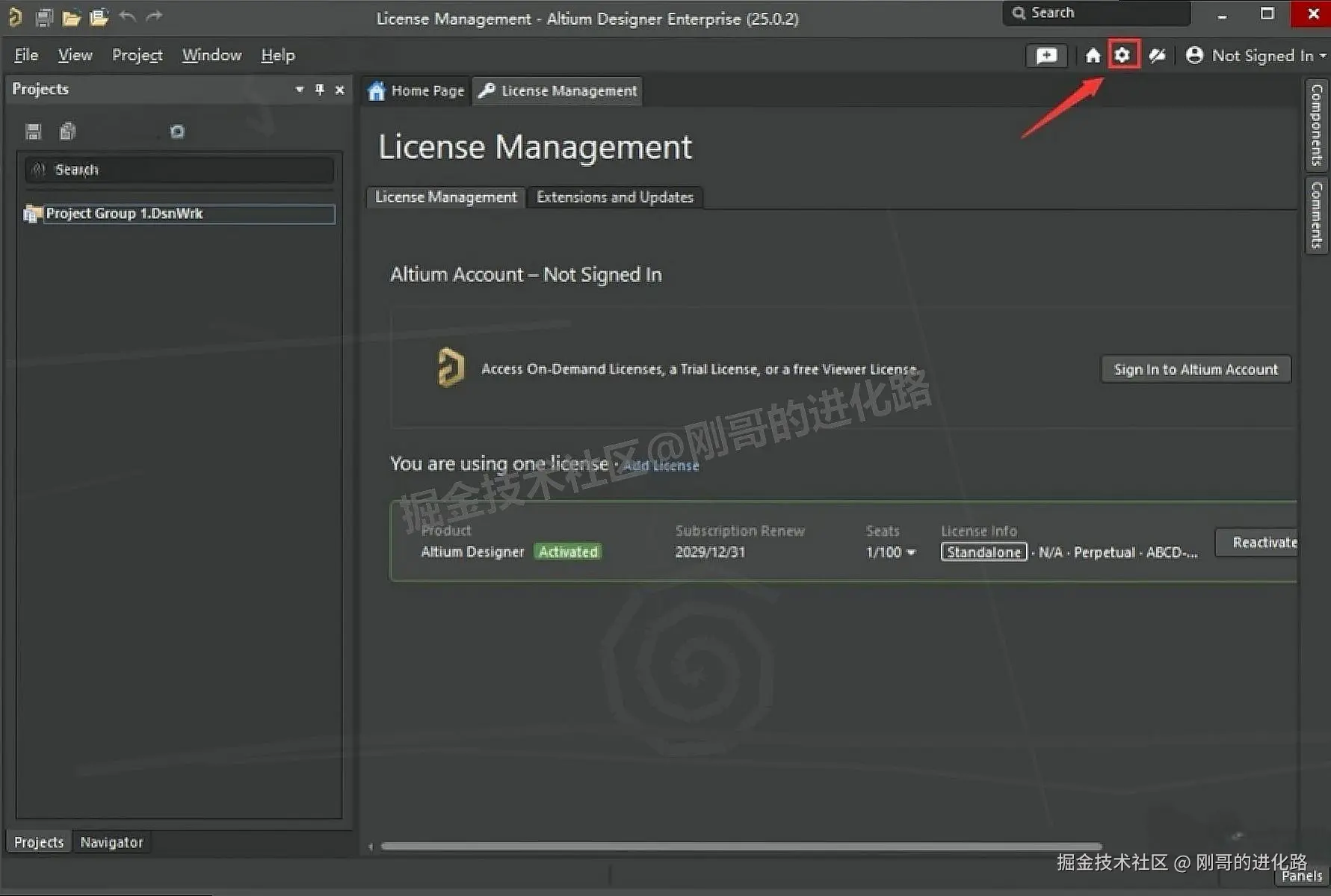Click the house icon on Home Page tab
This screenshot has width=1331, height=896.
377,91
